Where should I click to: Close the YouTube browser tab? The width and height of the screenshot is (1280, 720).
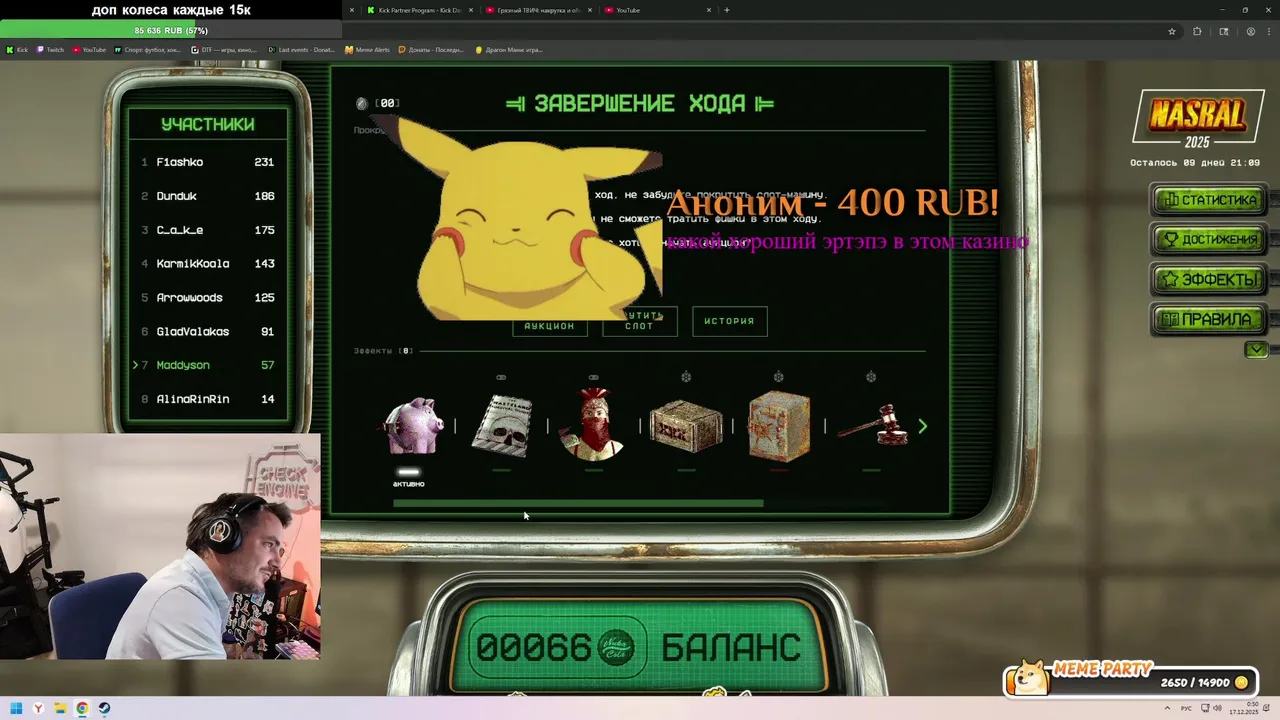[709, 10]
